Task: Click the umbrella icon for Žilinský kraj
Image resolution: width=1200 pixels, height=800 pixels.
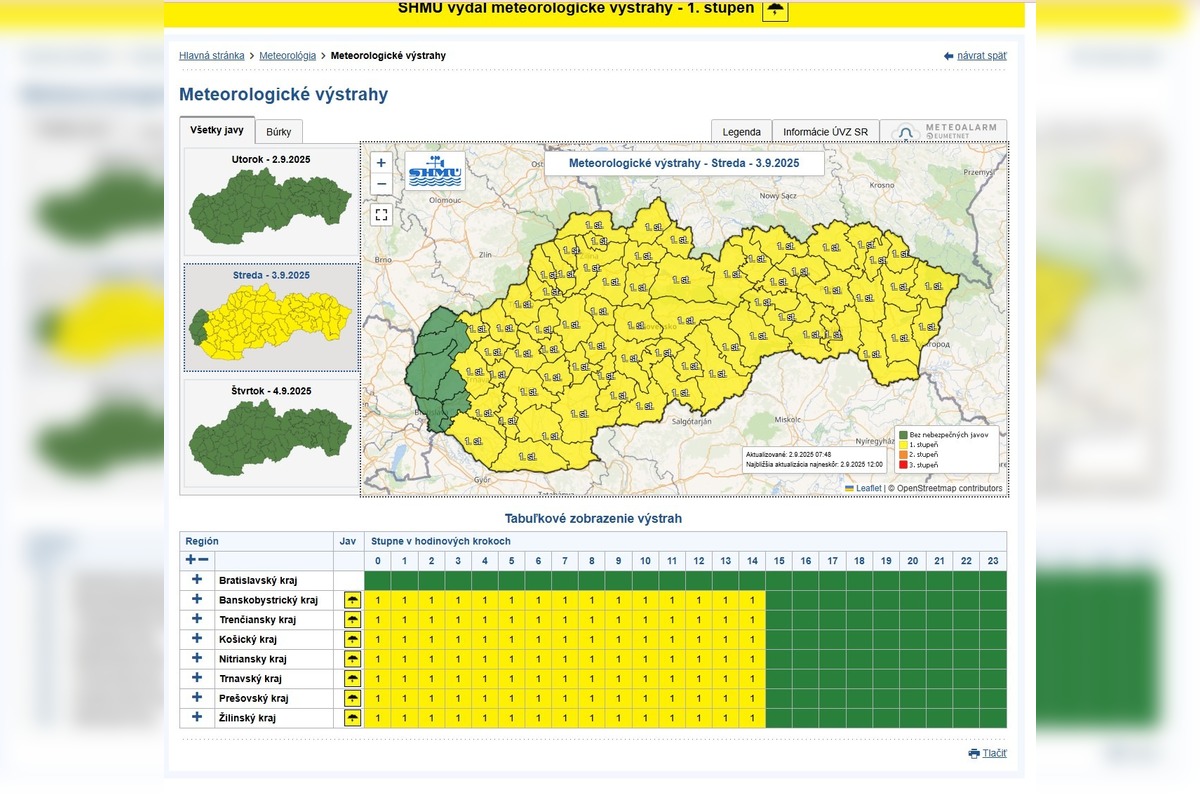Action: pyautogui.click(x=352, y=718)
